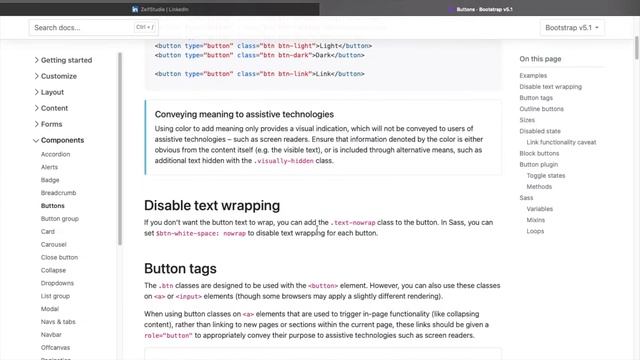640x360 pixels.
Task: Open the Dropdowns docs page
Action: [57, 283]
